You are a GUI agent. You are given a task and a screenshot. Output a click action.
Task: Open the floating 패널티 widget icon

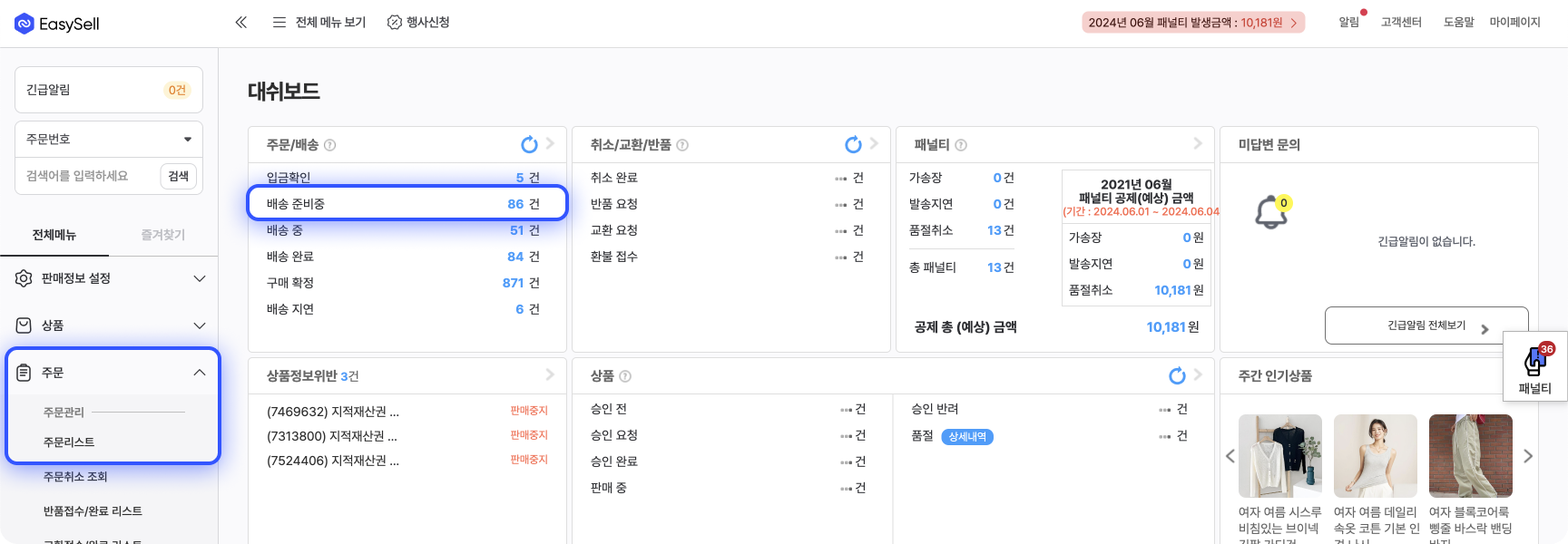[1534, 362]
